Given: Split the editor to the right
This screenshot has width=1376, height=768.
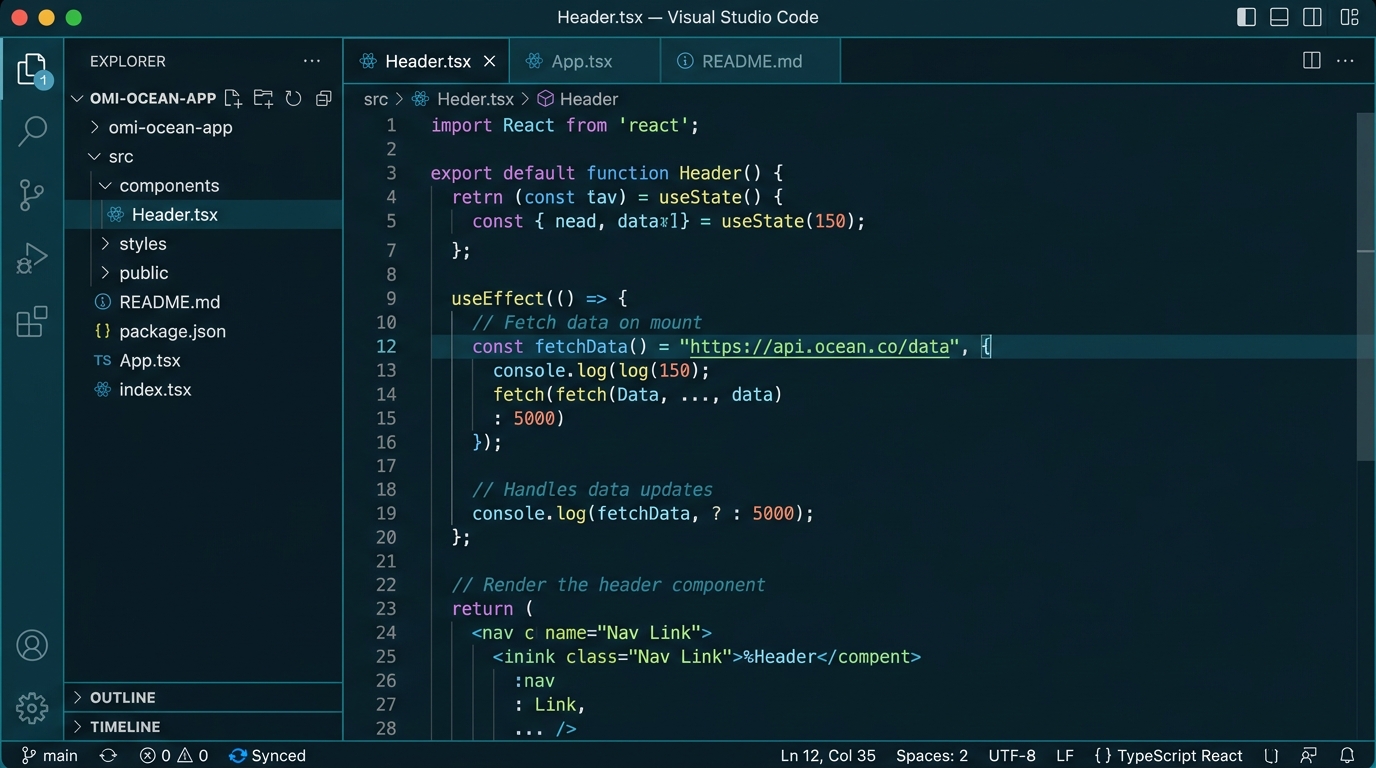Looking at the screenshot, I should (x=1312, y=61).
